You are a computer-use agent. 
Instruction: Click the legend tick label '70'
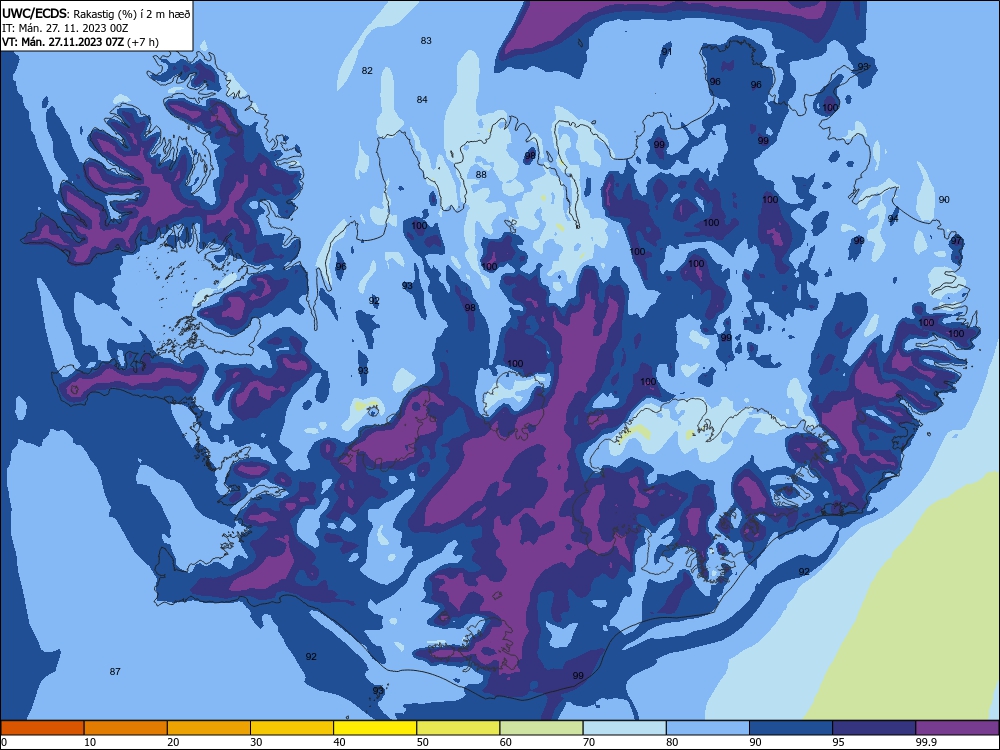coord(589,742)
